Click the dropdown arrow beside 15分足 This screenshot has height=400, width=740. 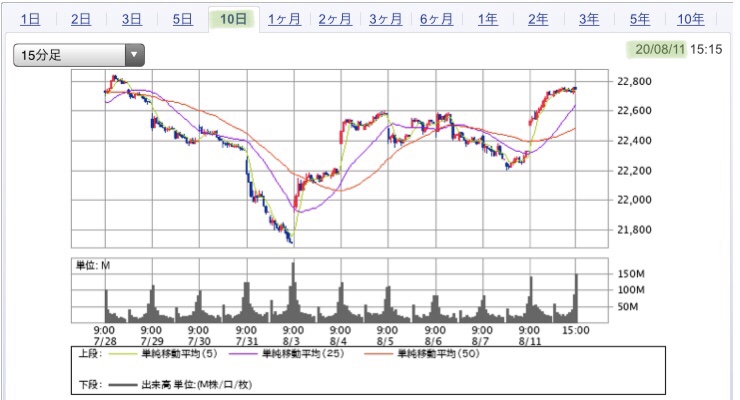(135, 55)
